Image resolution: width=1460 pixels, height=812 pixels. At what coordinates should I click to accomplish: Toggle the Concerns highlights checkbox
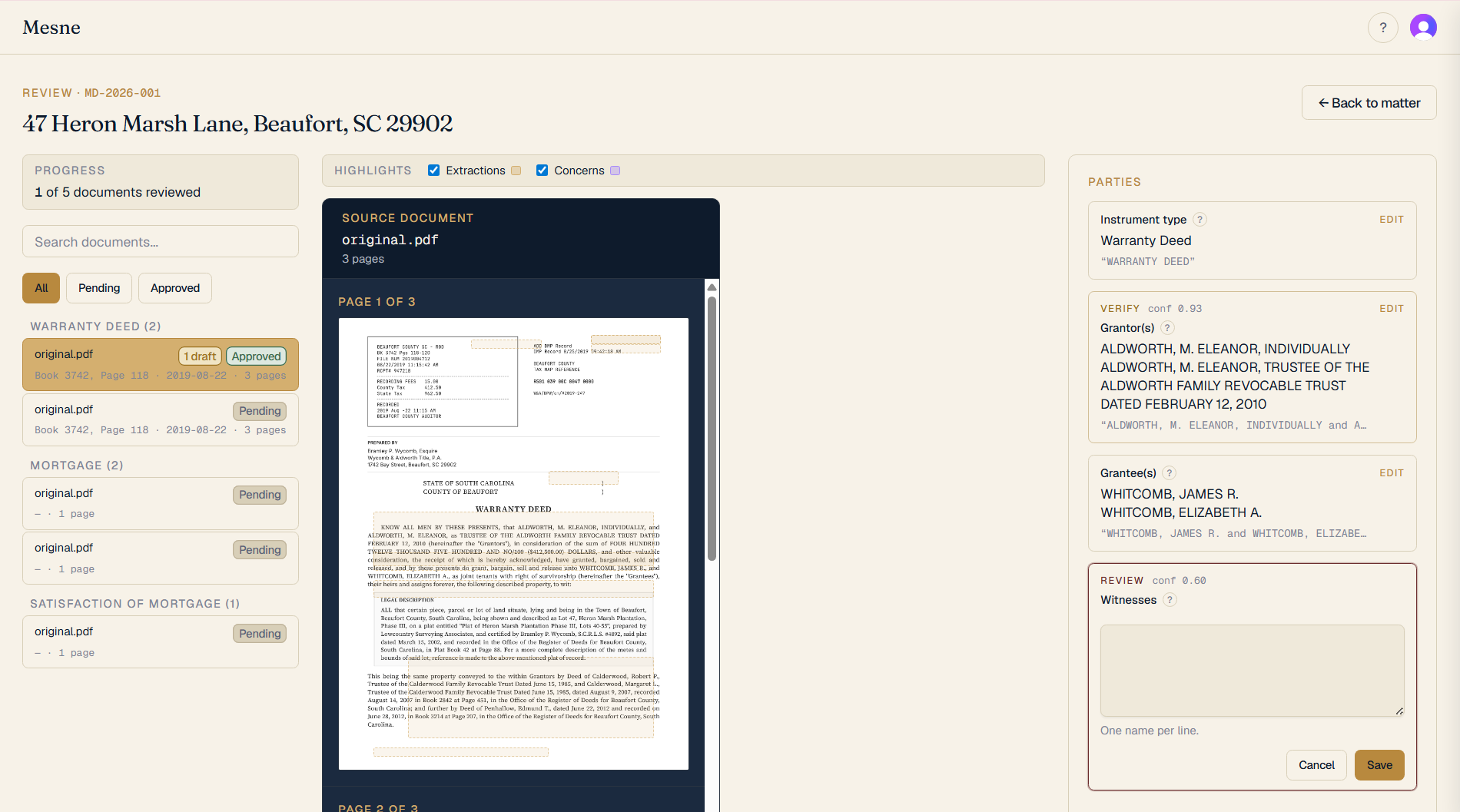point(543,171)
